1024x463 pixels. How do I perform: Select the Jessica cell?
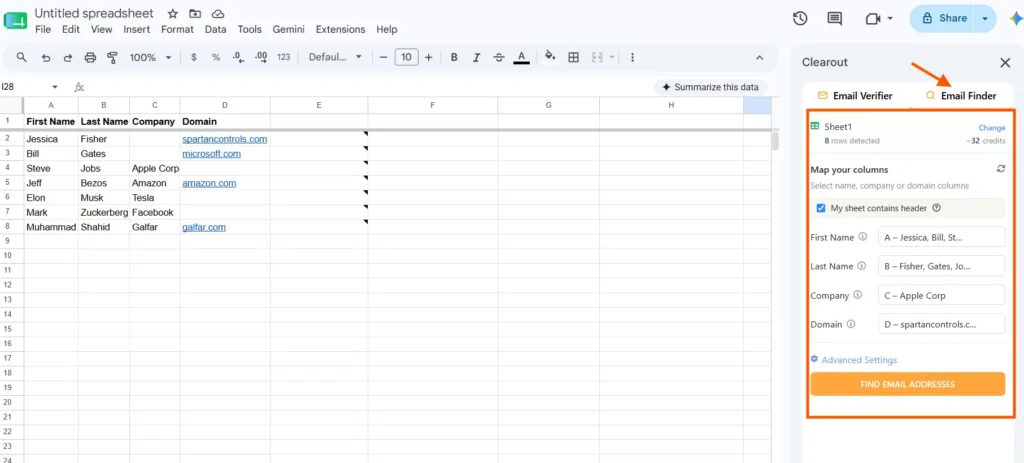(x=51, y=139)
